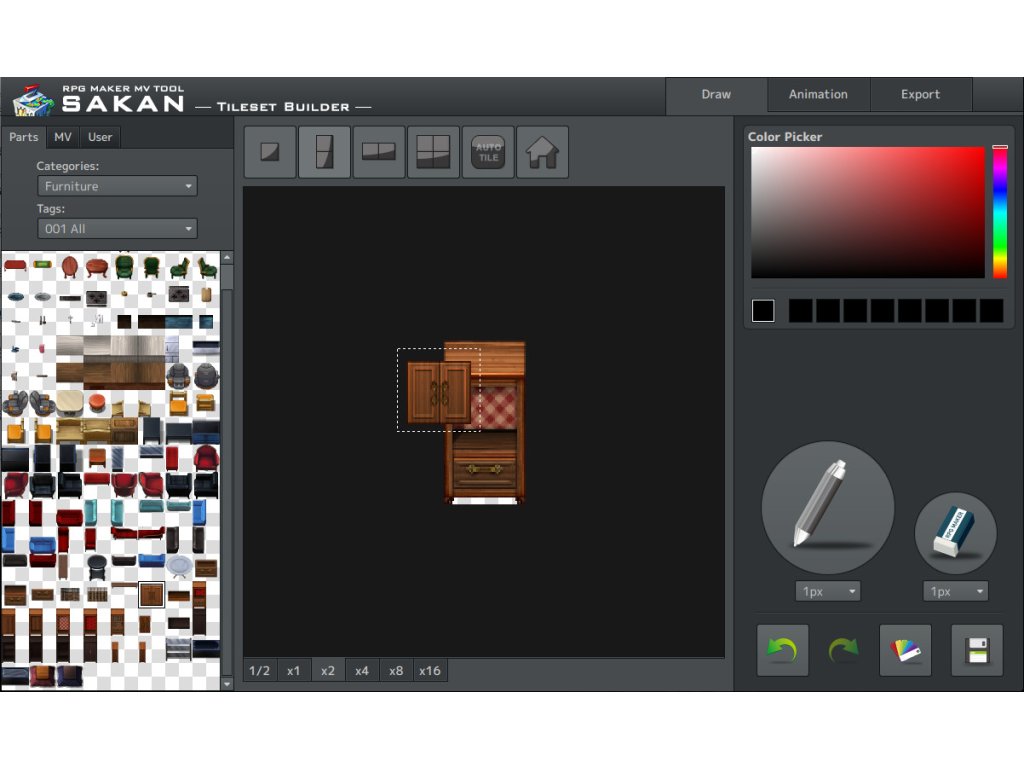Click the rainbow hue slider strip
The width and height of the screenshot is (1024, 768).
point(999,212)
